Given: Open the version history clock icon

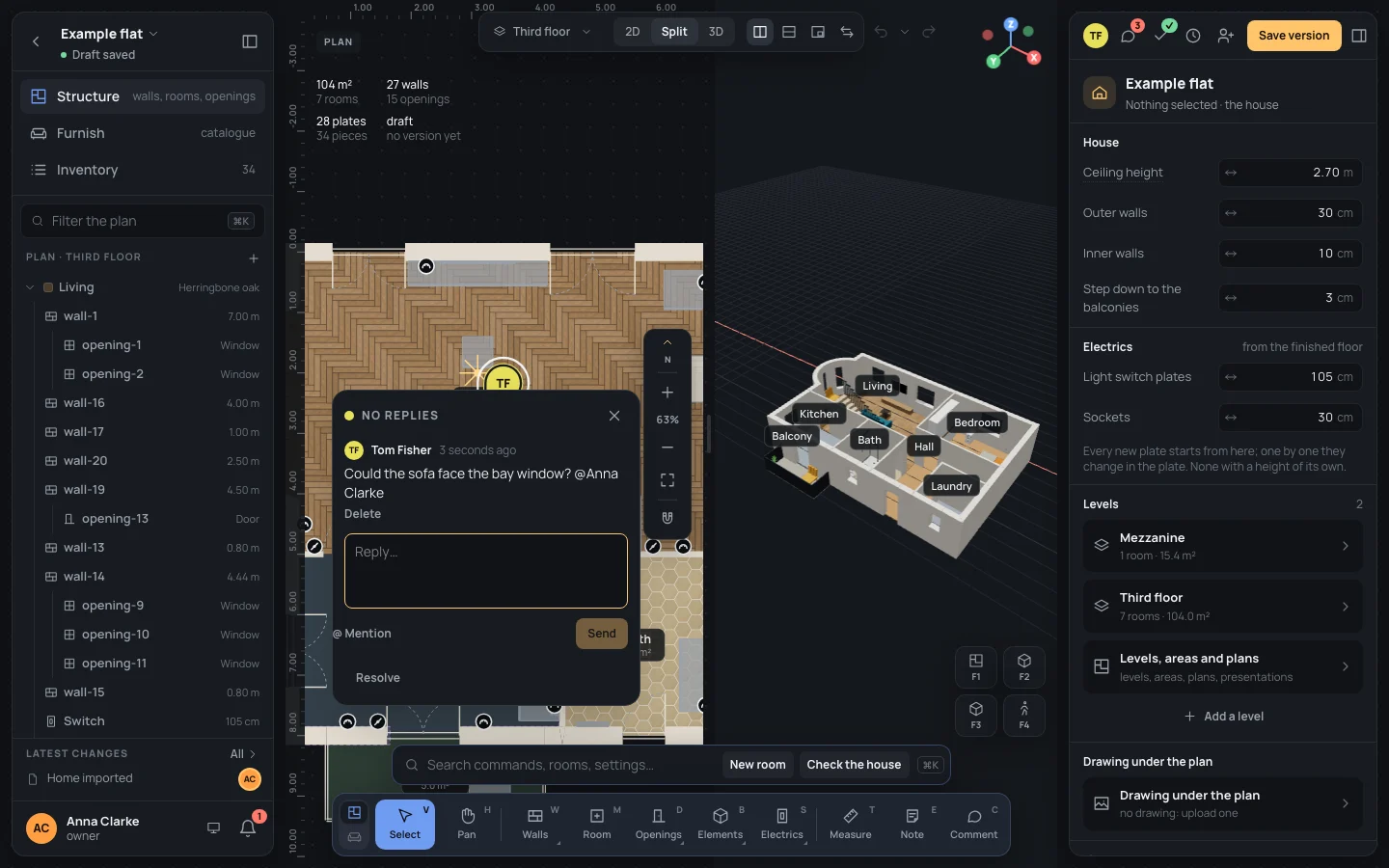Looking at the screenshot, I should (1193, 36).
